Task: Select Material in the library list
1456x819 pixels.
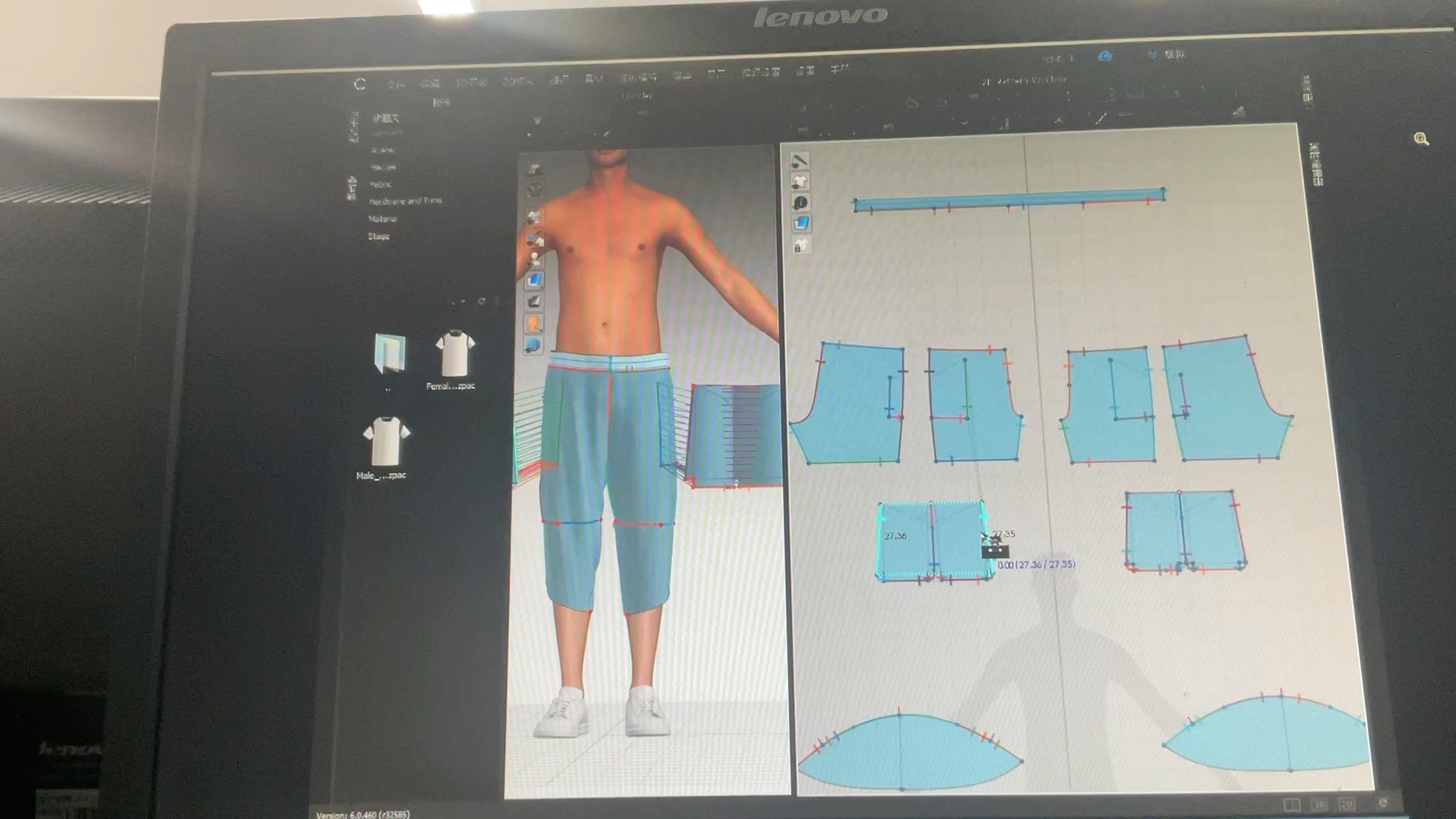Action: tap(382, 218)
